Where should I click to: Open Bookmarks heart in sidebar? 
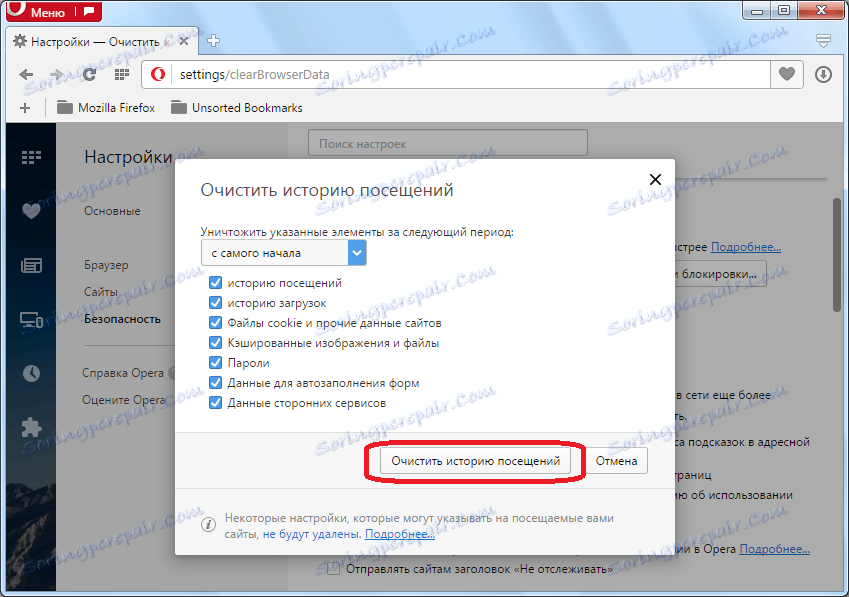[x=31, y=211]
